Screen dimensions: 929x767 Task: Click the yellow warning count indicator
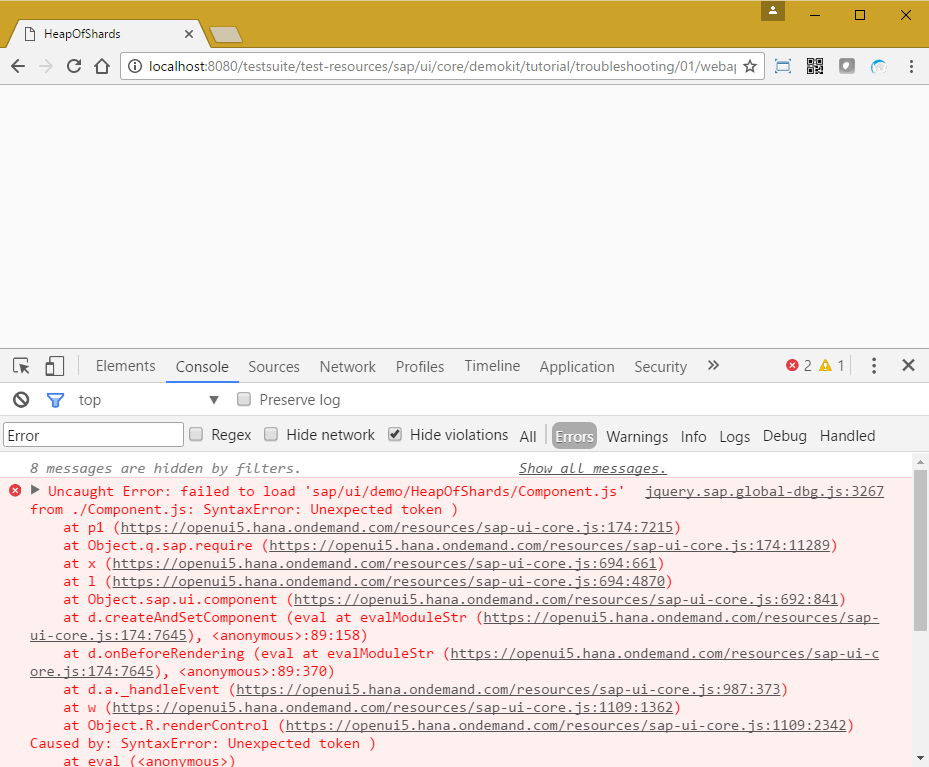point(832,365)
